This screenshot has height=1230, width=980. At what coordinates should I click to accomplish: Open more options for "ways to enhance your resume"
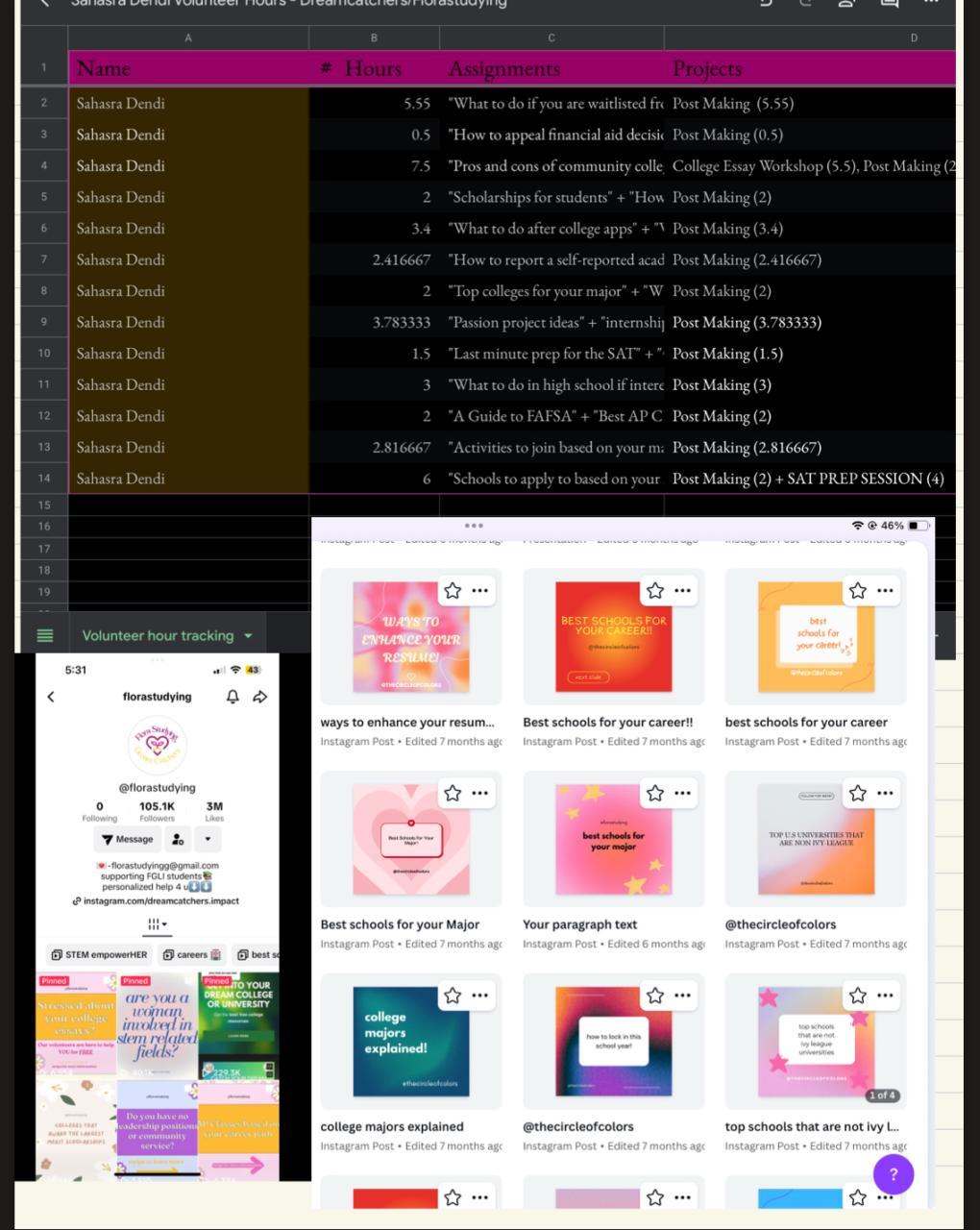coord(480,591)
